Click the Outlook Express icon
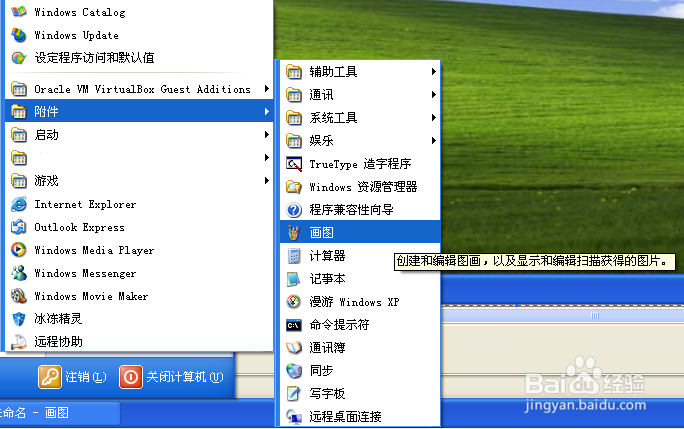The image size is (684, 429). click(x=19, y=227)
